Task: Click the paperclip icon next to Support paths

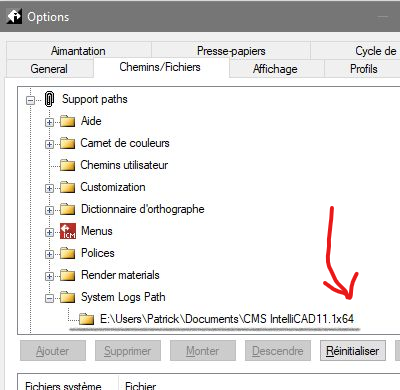Action: [49, 99]
